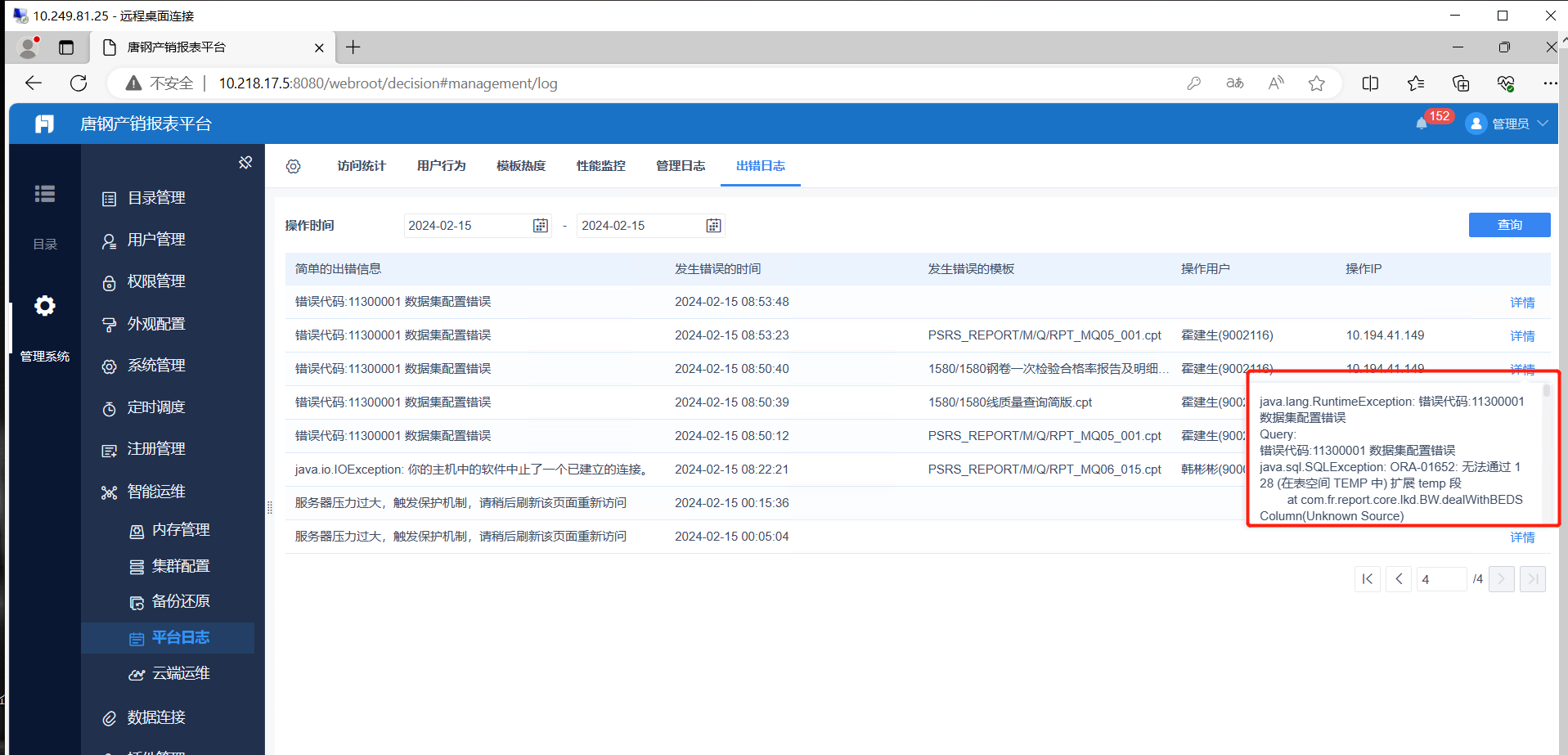
Task: Select the 出错日志 tab
Action: 761,166
